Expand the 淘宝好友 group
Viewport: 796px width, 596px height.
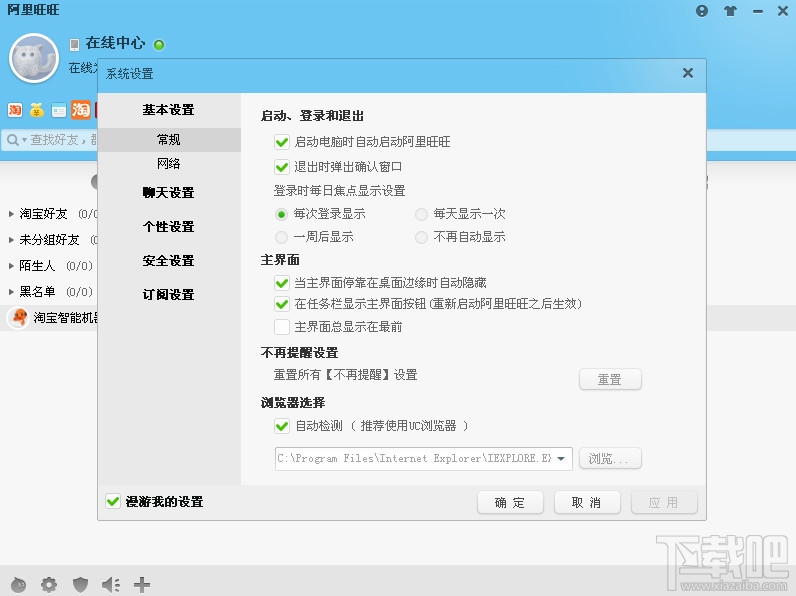click(11, 214)
